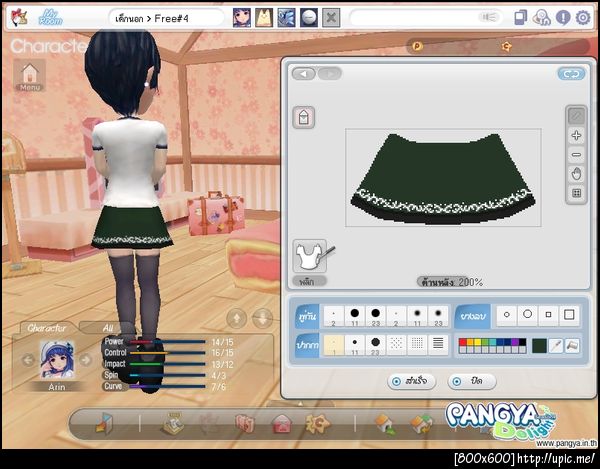Click the link/swap icon in editor top-right
600x469 pixels.
click(x=571, y=74)
